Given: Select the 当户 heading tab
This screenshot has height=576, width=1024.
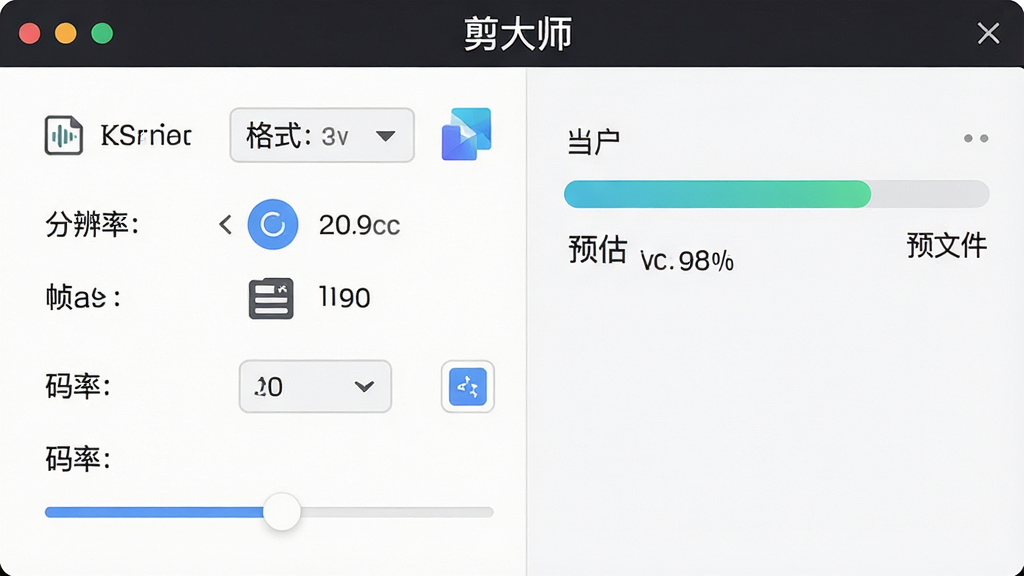Looking at the screenshot, I should [593, 142].
